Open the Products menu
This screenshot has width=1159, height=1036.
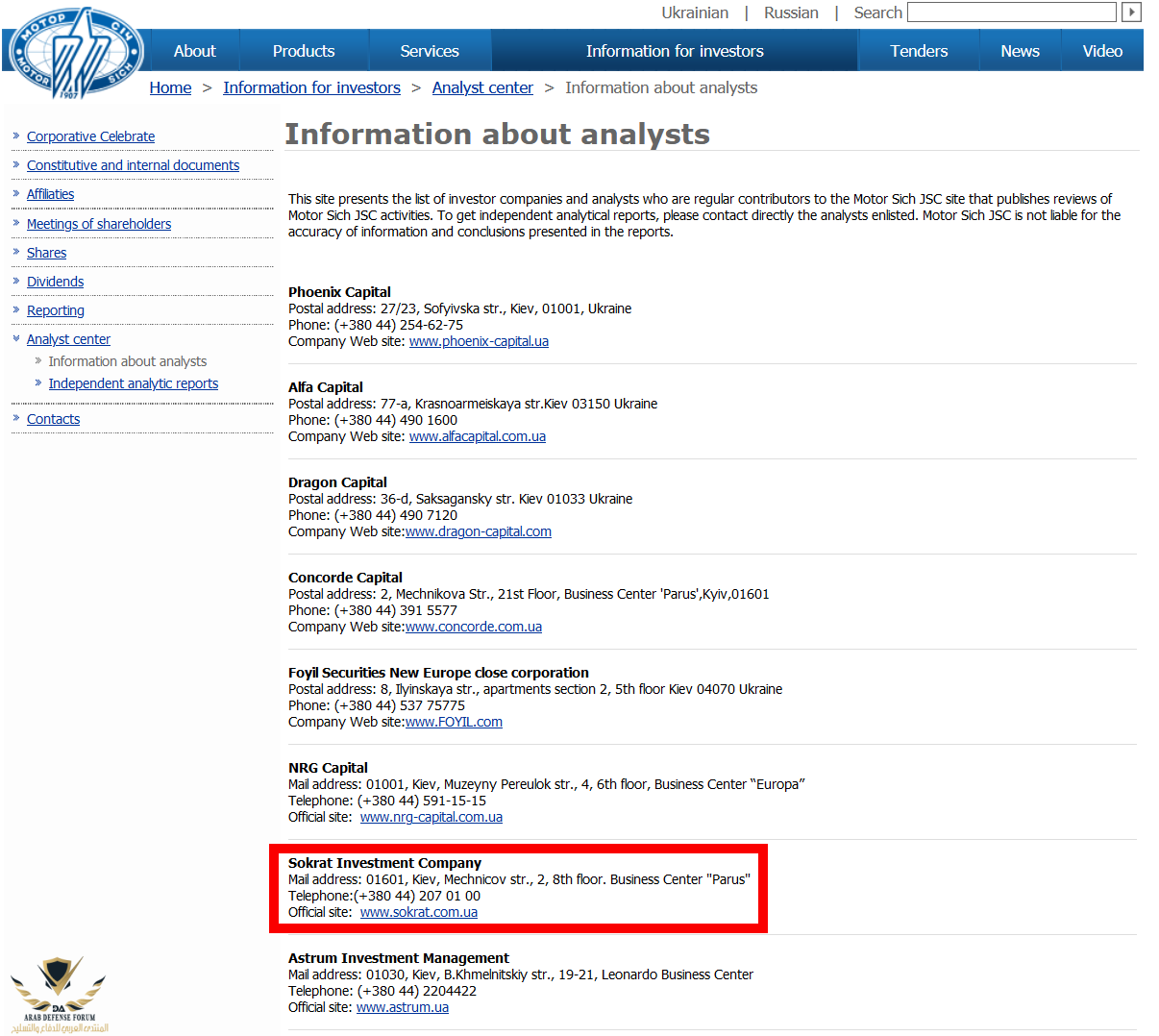click(x=304, y=51)
